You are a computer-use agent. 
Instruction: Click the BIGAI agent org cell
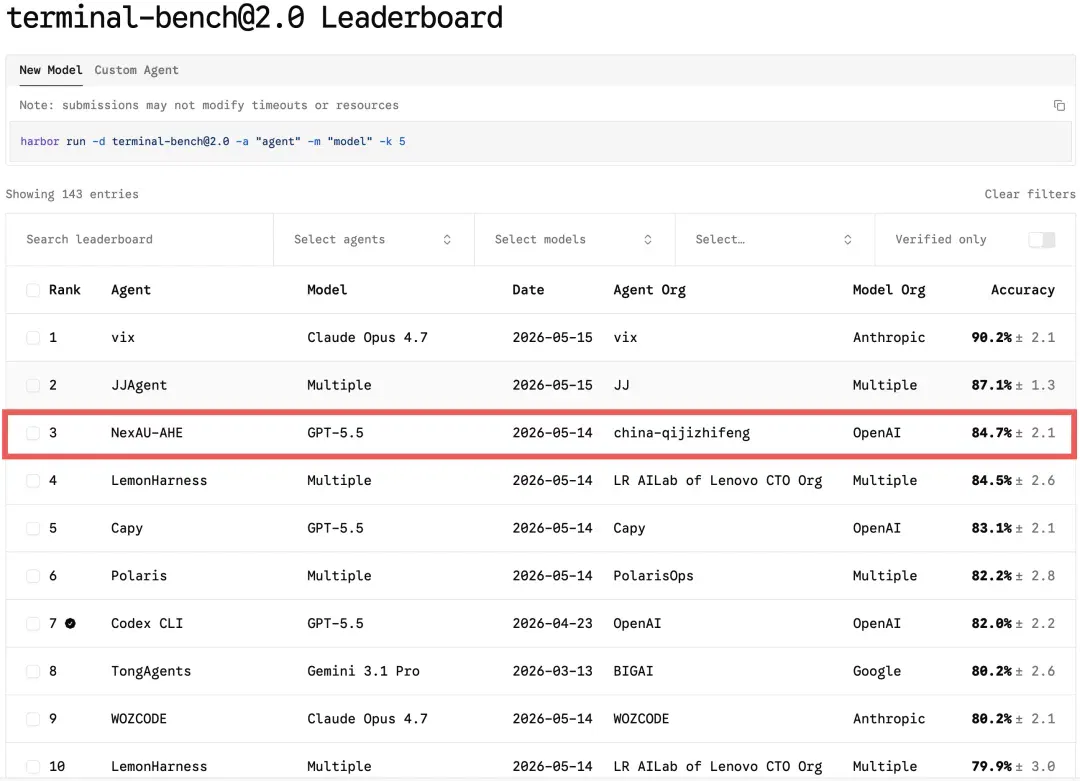click(633, 671)
